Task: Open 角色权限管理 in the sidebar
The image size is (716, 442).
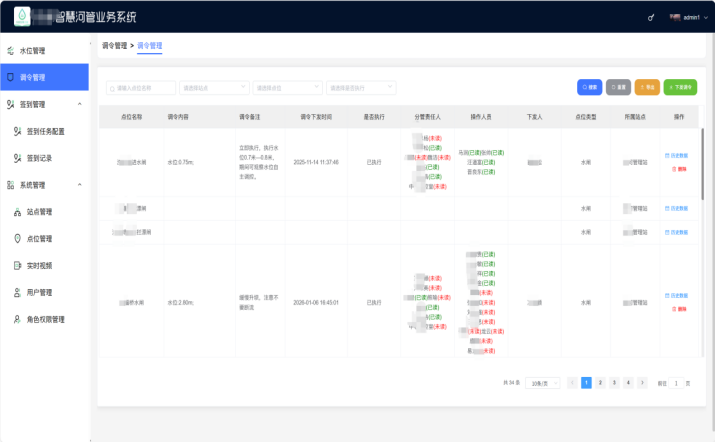Action: [45, 320]
